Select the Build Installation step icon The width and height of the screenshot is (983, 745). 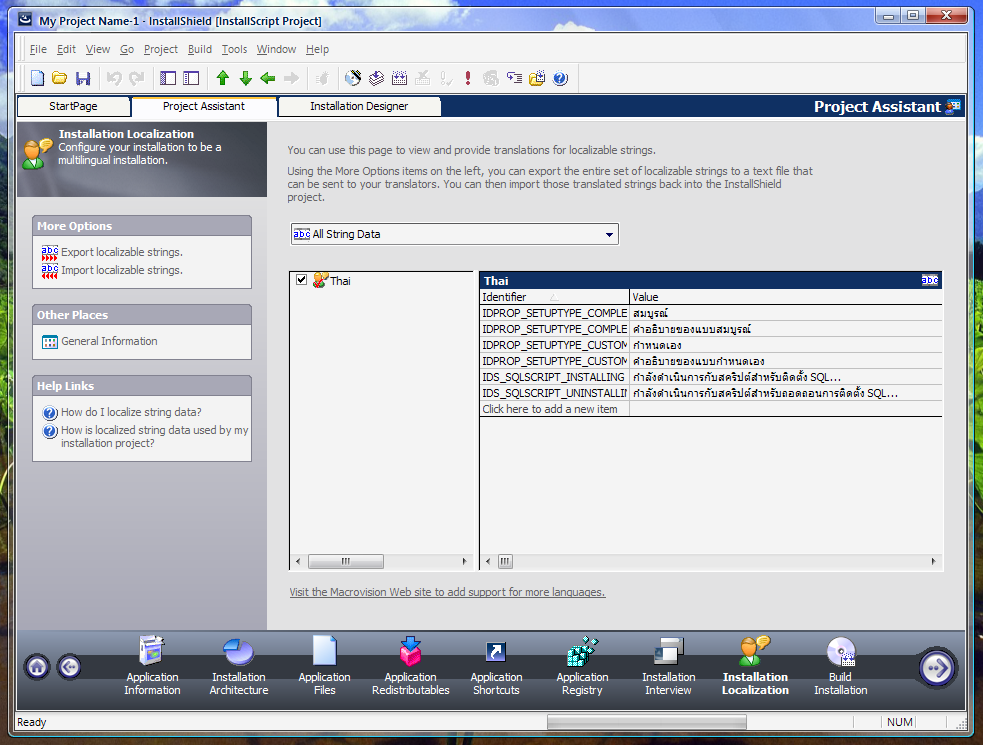(840, 652)
